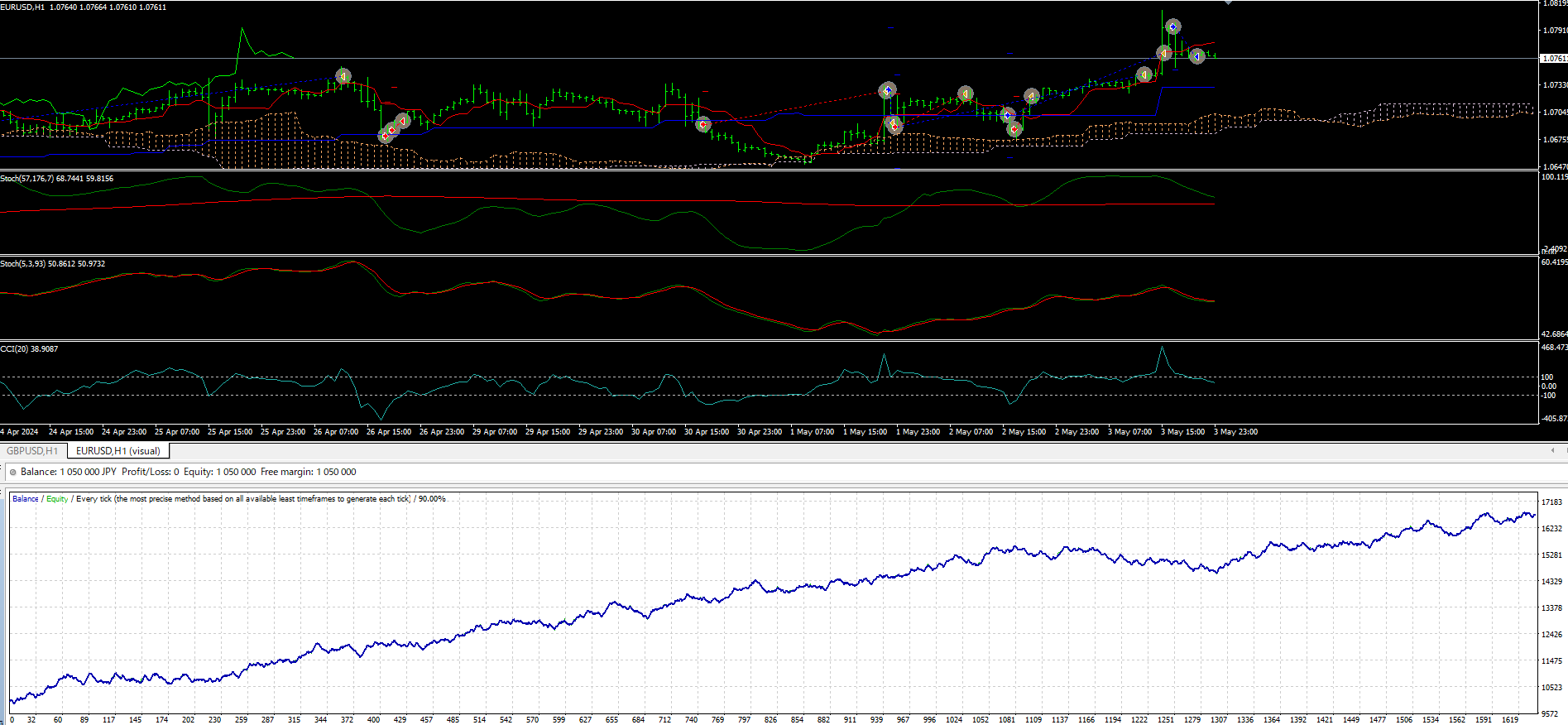Viewport: 1568px width, 725px height.
Task: Click the current price tag on the price scale
Action: click(x=1553, y=59)
